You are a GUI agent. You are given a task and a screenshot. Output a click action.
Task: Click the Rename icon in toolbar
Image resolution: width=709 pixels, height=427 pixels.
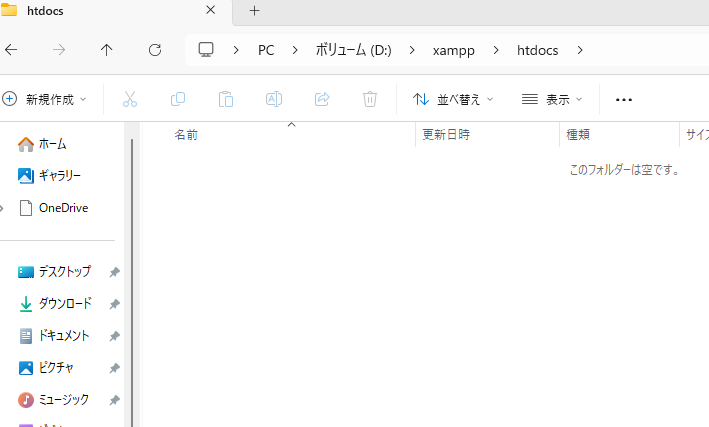[x=274, y=99]
